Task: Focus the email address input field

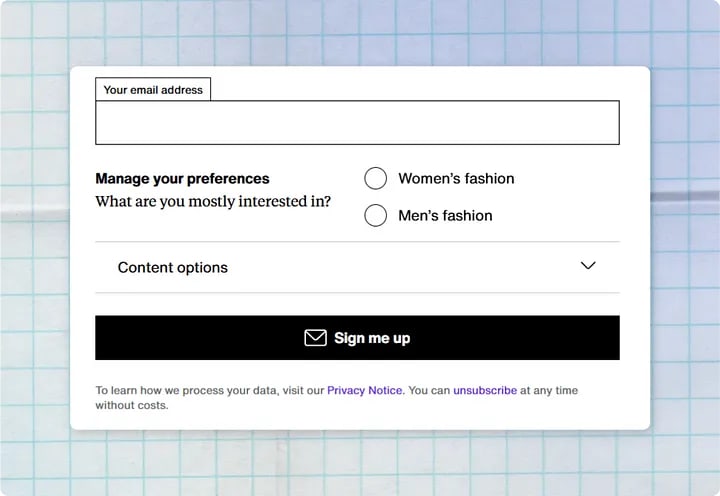Action: 357,123
